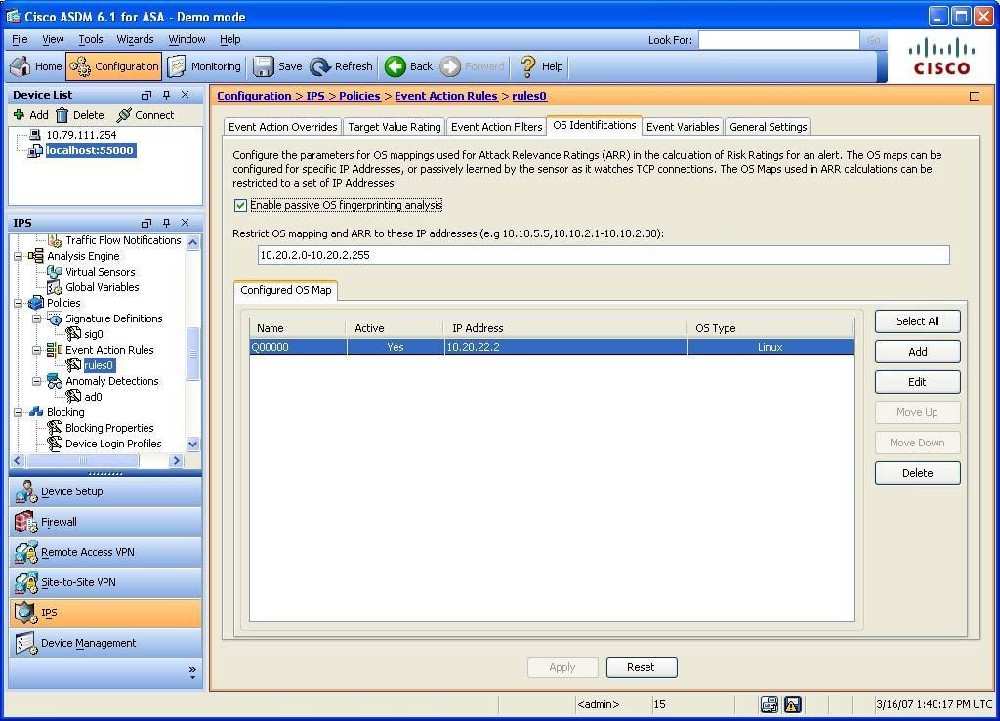Open Global Variables tree item
The image size is (1000, 721).
pyautogui.click(x=102, y=288)
